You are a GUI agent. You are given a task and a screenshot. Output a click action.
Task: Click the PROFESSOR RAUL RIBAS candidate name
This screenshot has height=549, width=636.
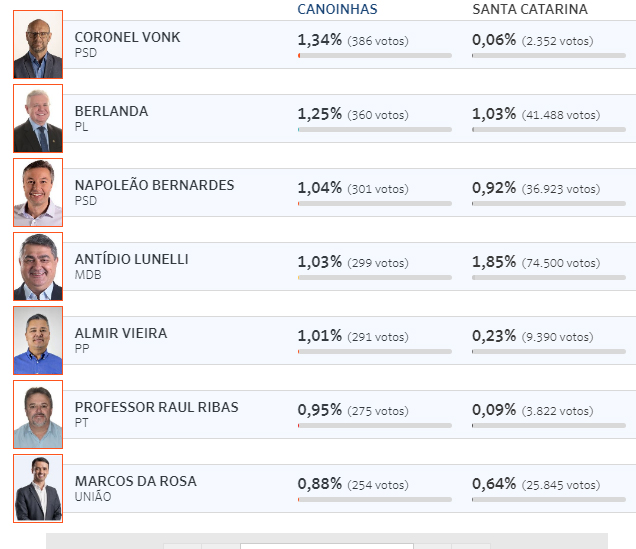click(x=157, y=407)
